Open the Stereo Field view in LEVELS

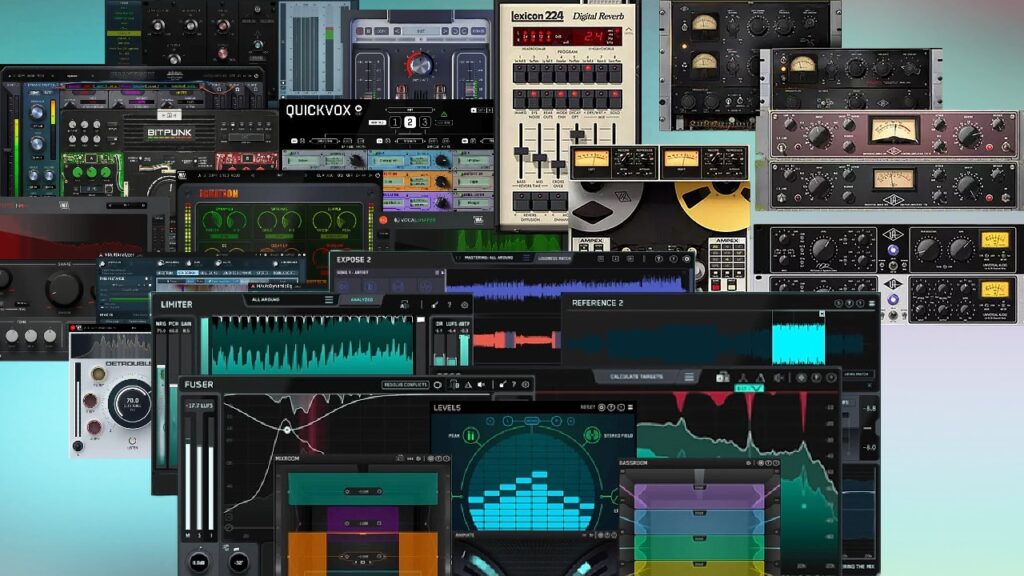(591, 437)
